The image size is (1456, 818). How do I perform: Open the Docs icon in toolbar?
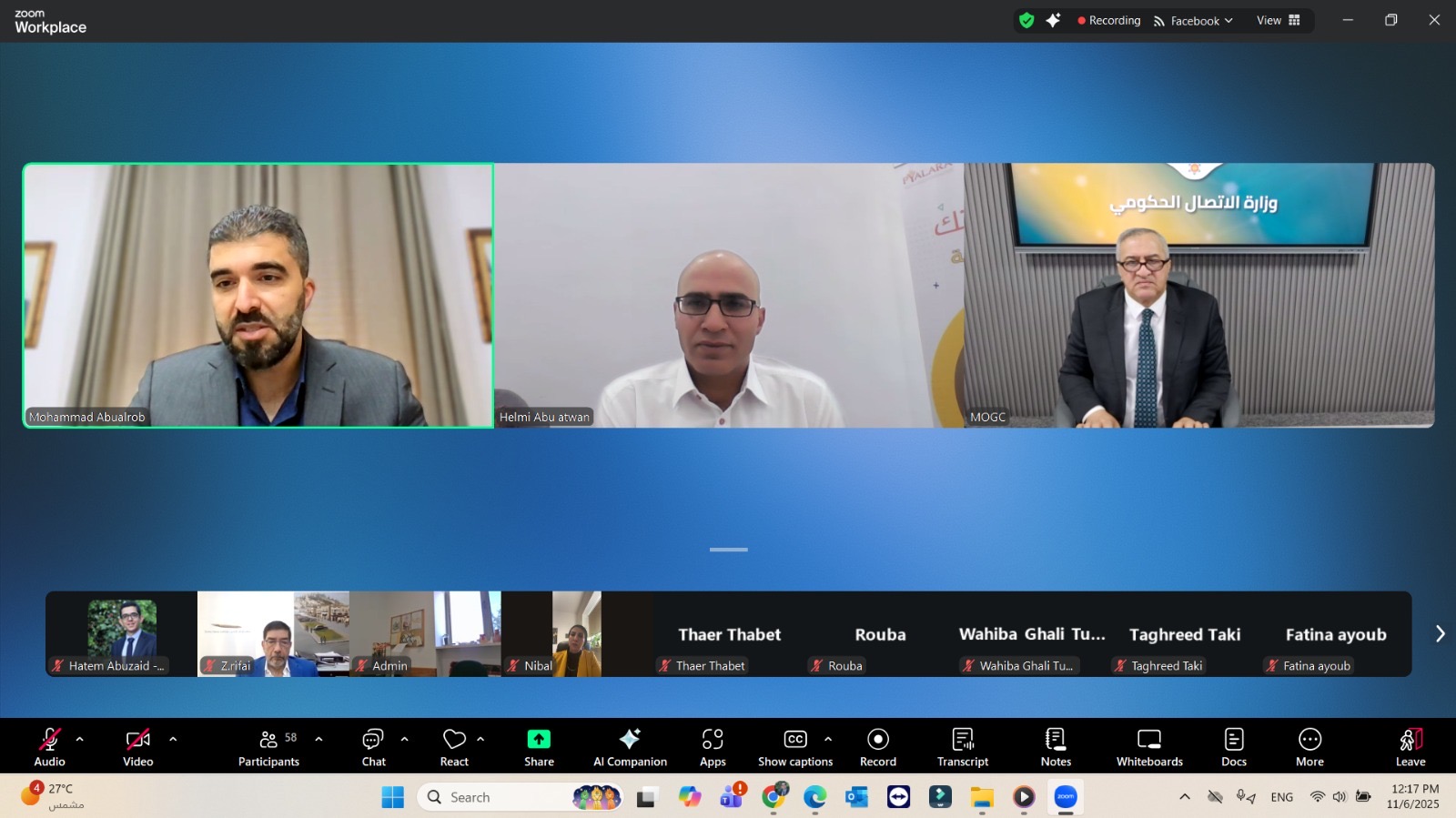tap(1234, 746)
